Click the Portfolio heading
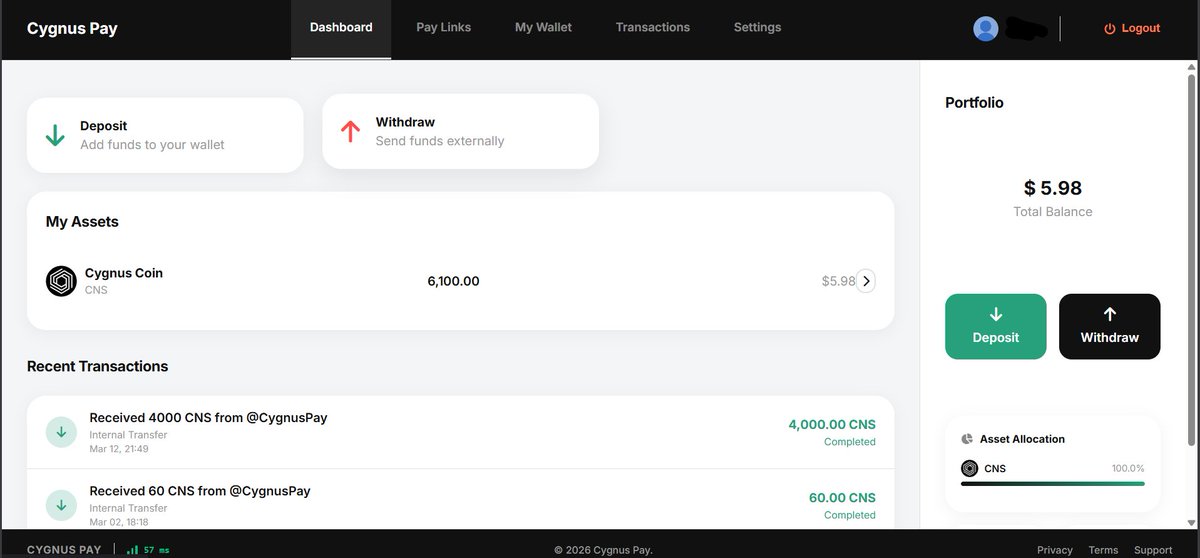Screen dimensions: 1200x558 coord(974,103)
